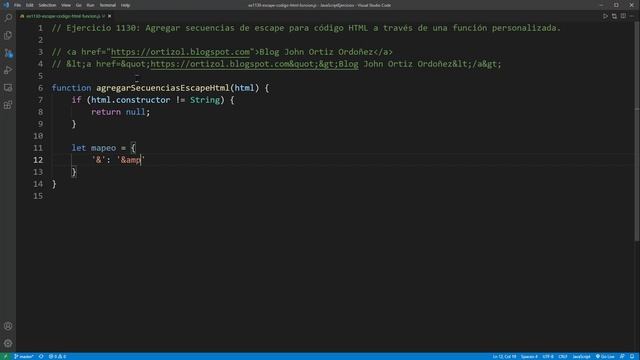The image size is (640, 360).
Task: Open the ortizol.blogspot.com link on line 4
Action: [254, 64]
